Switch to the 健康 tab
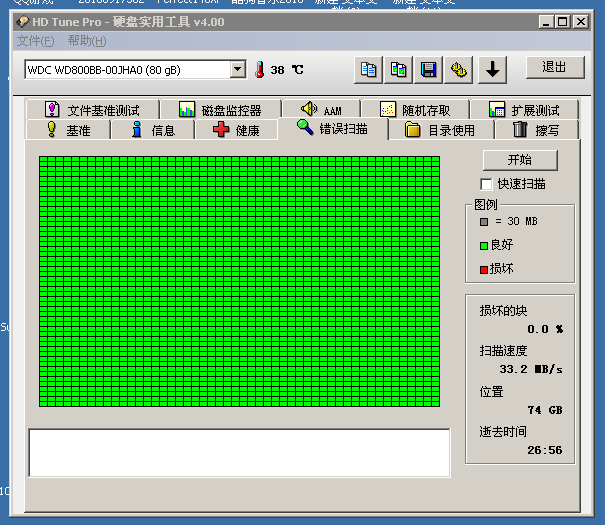This screenshot has width=605, height=525. pos(236,130)
